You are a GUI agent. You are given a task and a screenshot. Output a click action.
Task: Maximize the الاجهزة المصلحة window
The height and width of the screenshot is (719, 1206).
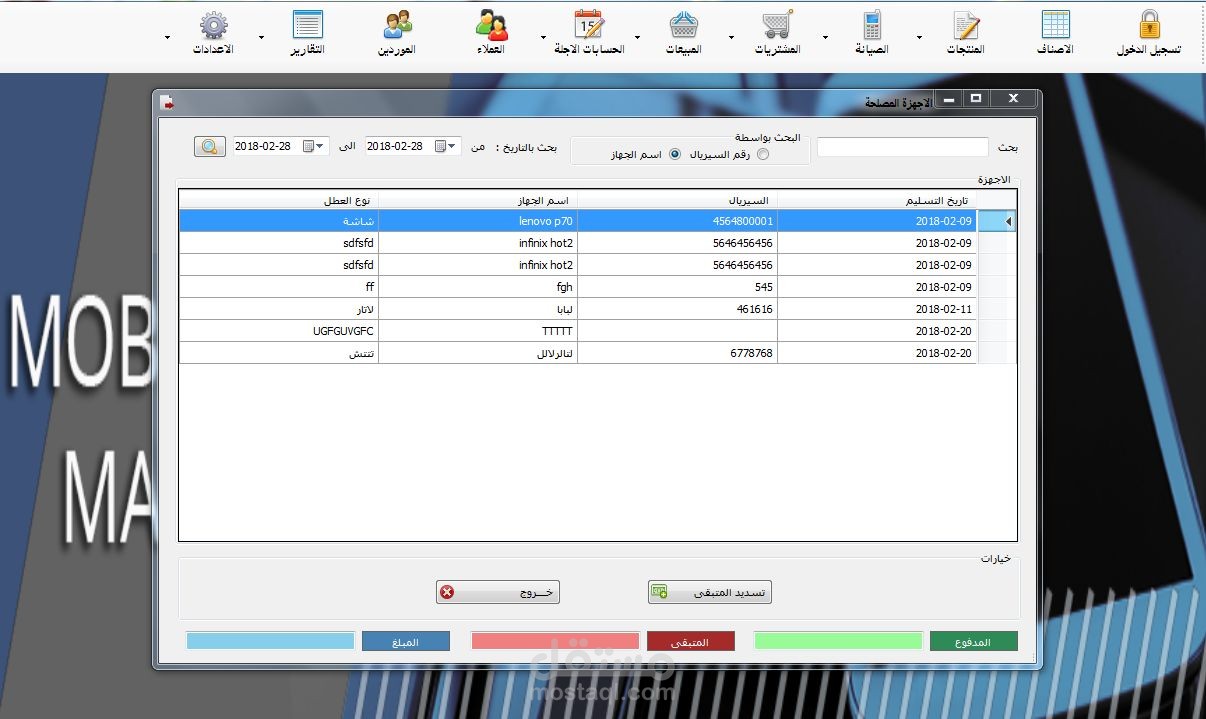[976, 98]
